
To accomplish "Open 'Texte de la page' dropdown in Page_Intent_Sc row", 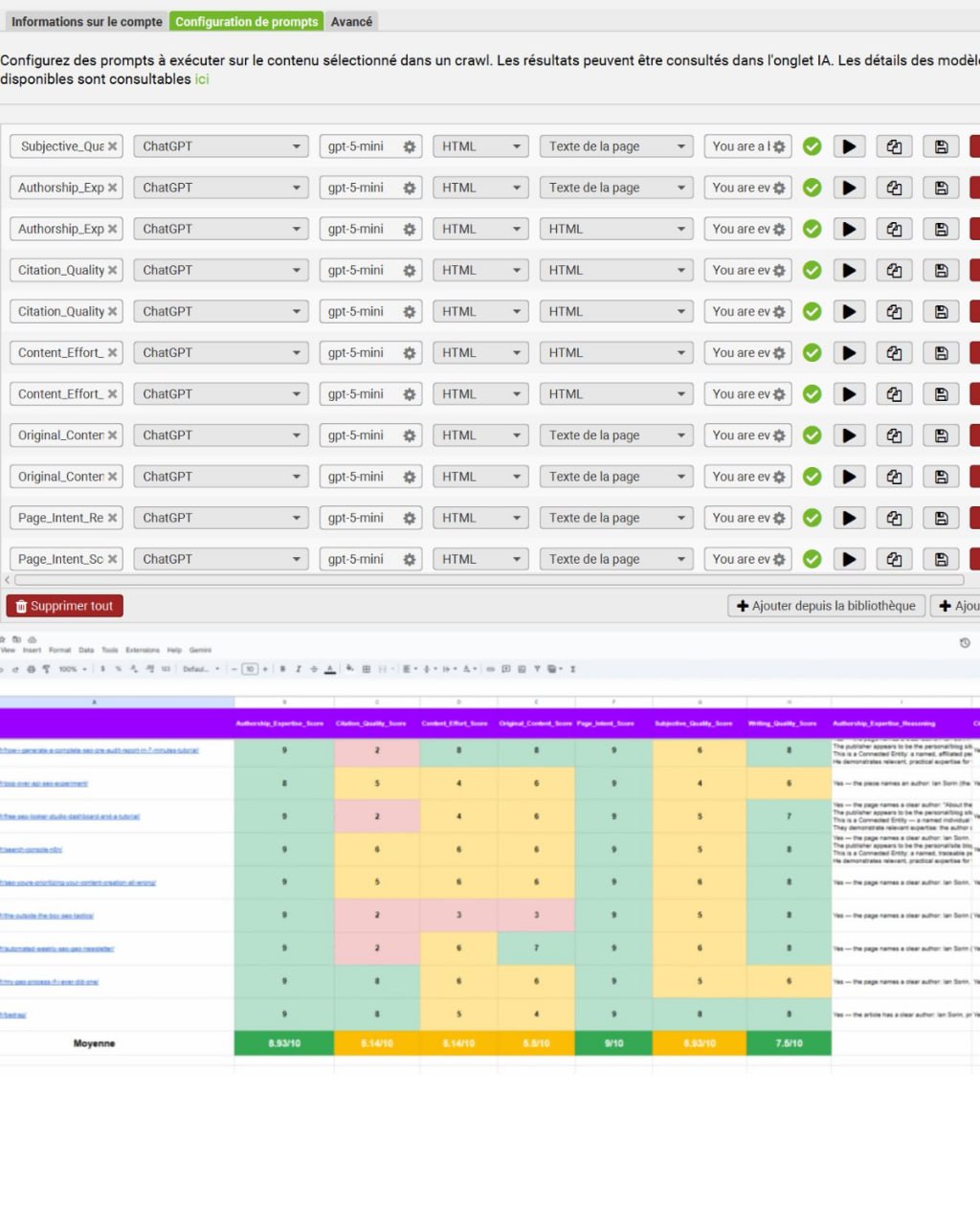I will [x=615, y=559].
